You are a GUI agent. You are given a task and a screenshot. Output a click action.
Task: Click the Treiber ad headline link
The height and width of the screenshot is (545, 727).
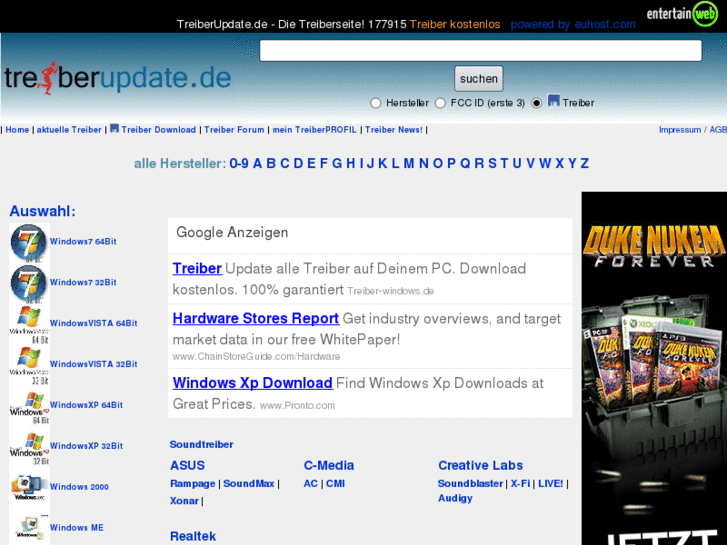coord(197,269)
